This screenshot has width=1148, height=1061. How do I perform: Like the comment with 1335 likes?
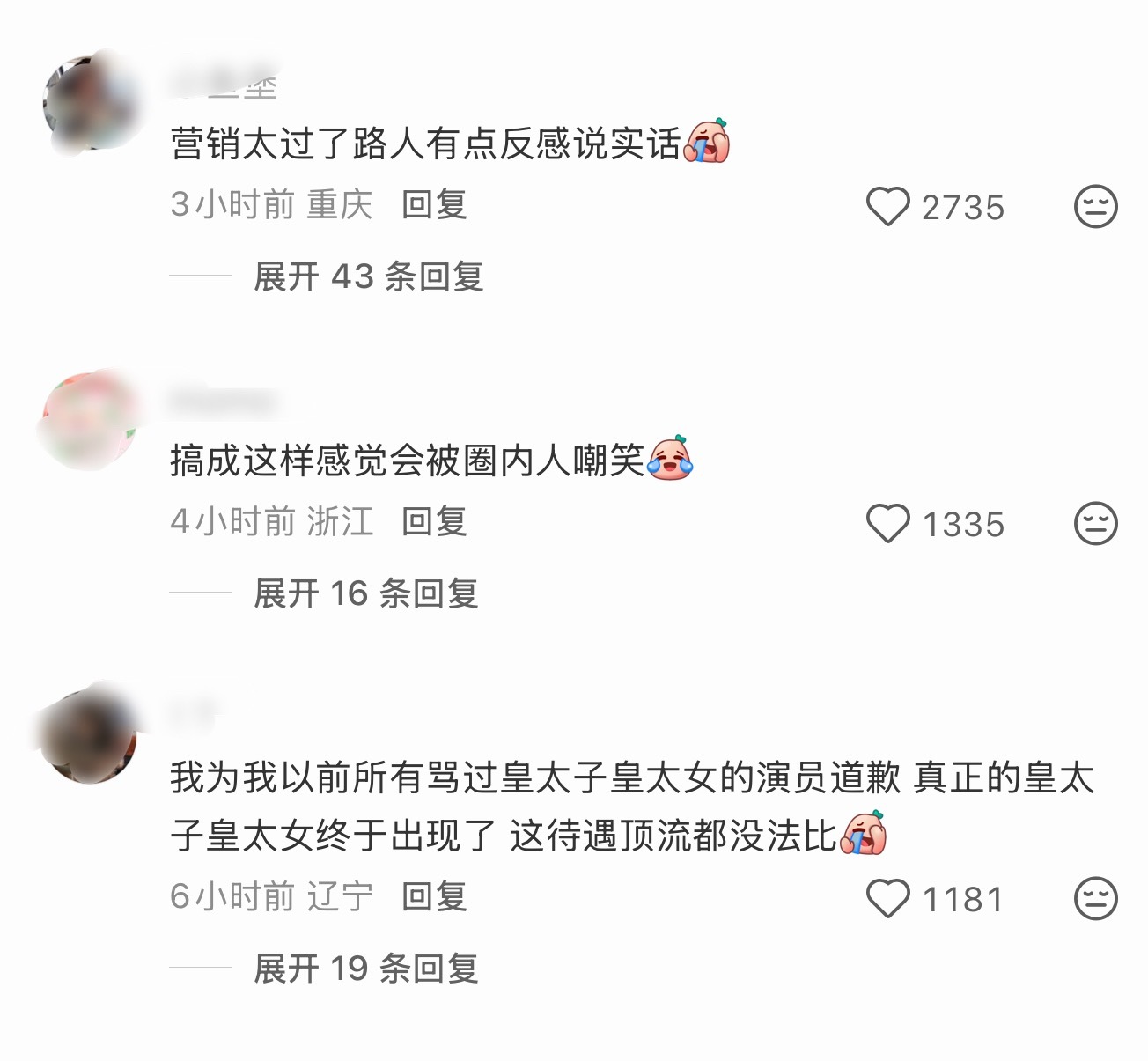tap(887, 523)
